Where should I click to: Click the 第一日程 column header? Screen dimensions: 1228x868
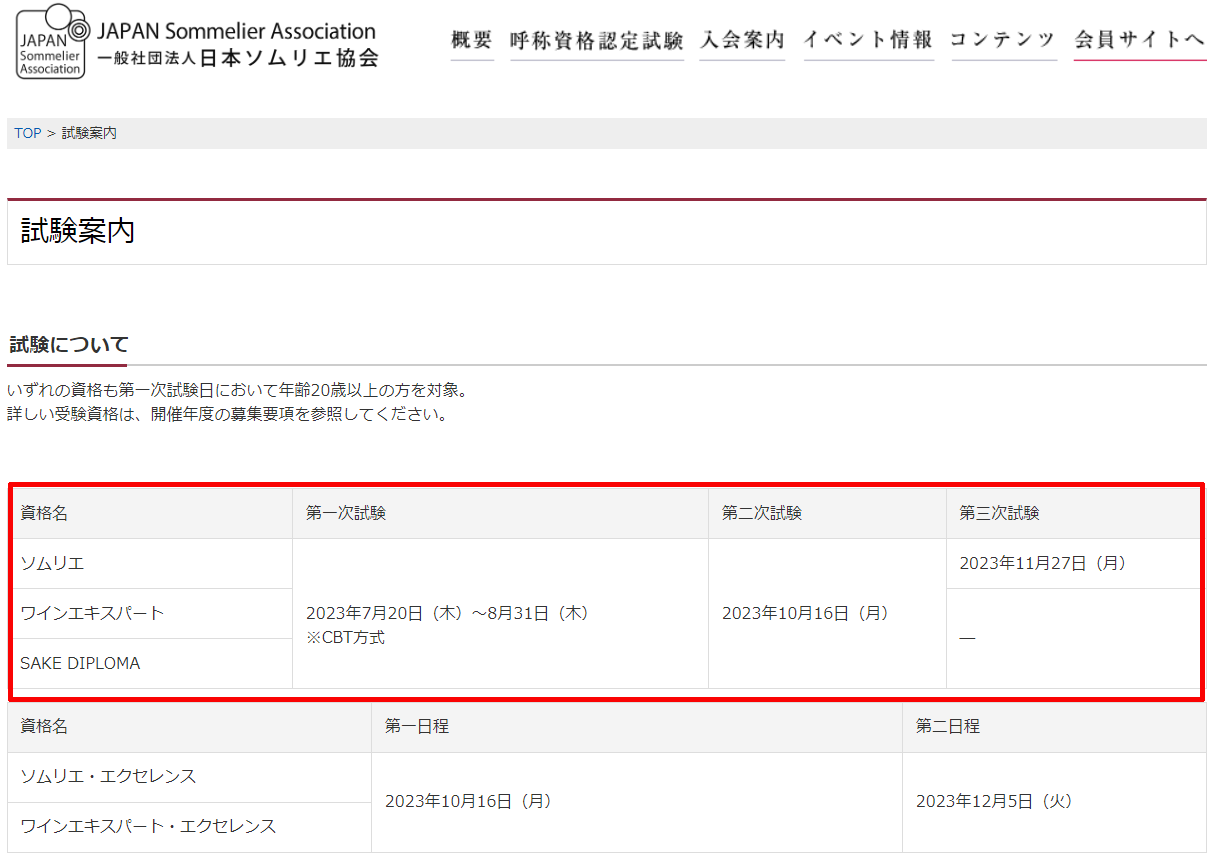[x=637, y=727]
